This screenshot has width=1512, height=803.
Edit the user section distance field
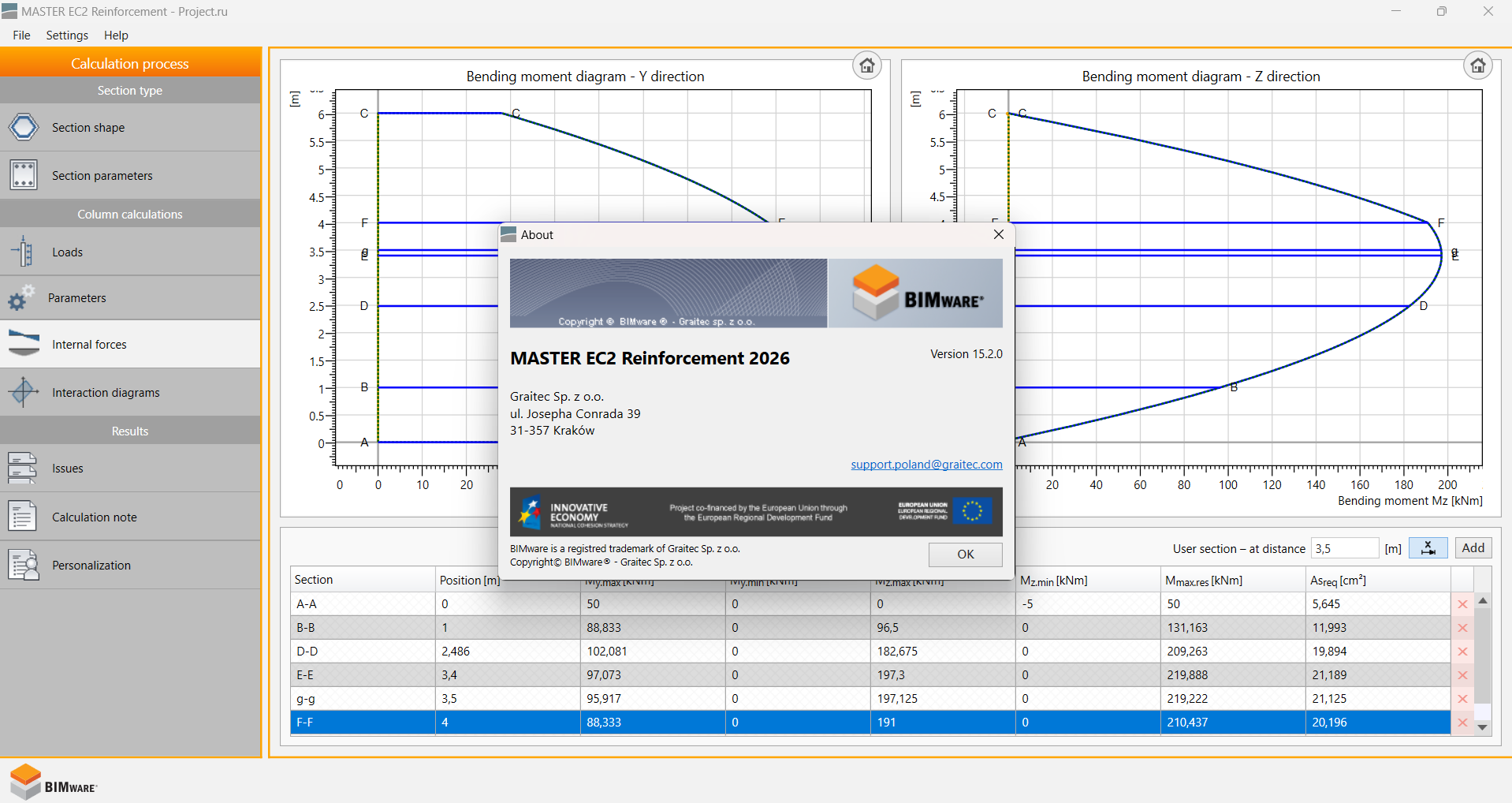click(x=1343, y=547)
